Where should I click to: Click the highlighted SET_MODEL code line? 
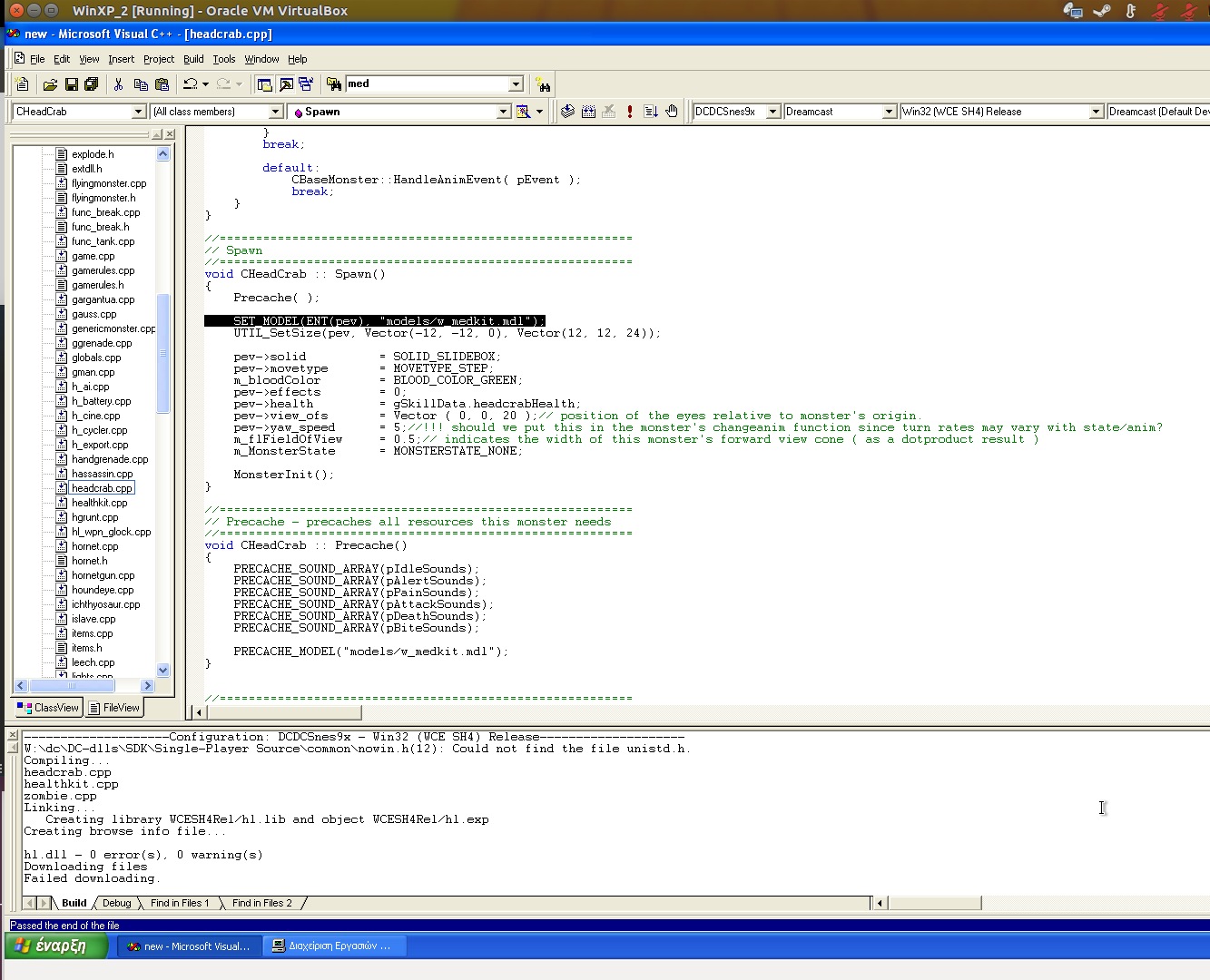click(375, 321)
